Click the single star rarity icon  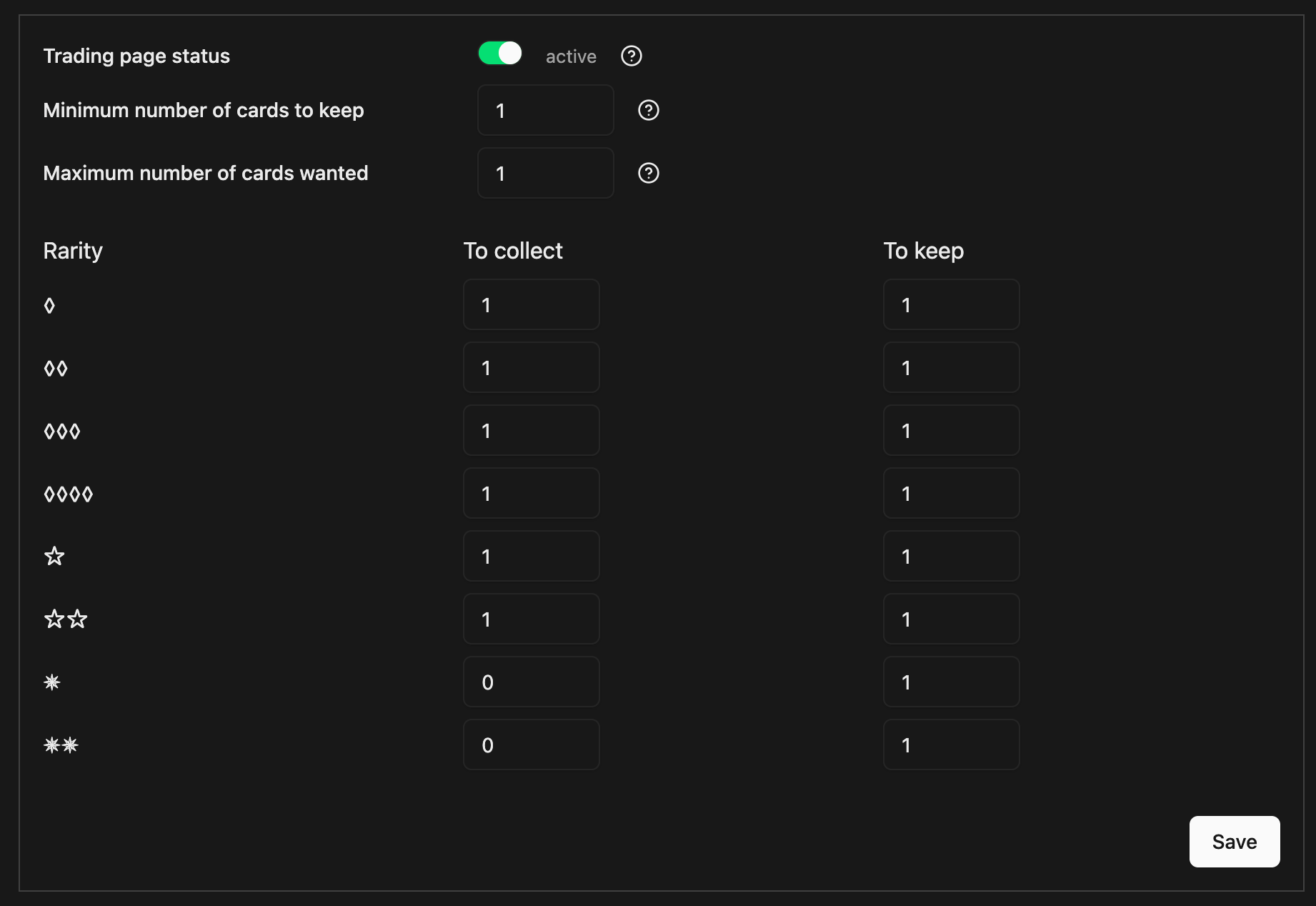pos(54,556)
